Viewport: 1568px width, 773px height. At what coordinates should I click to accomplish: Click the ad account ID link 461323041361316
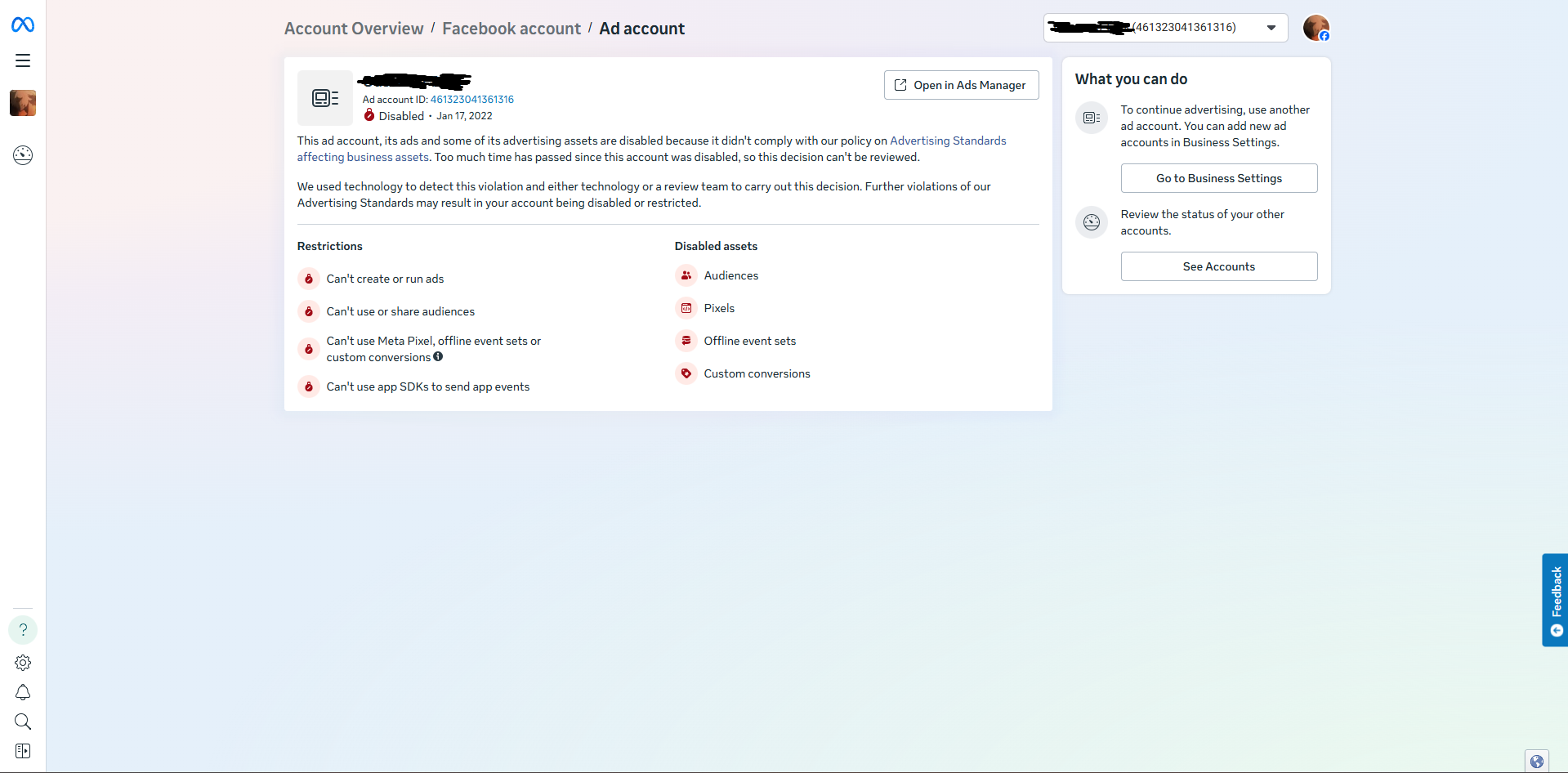472,100
